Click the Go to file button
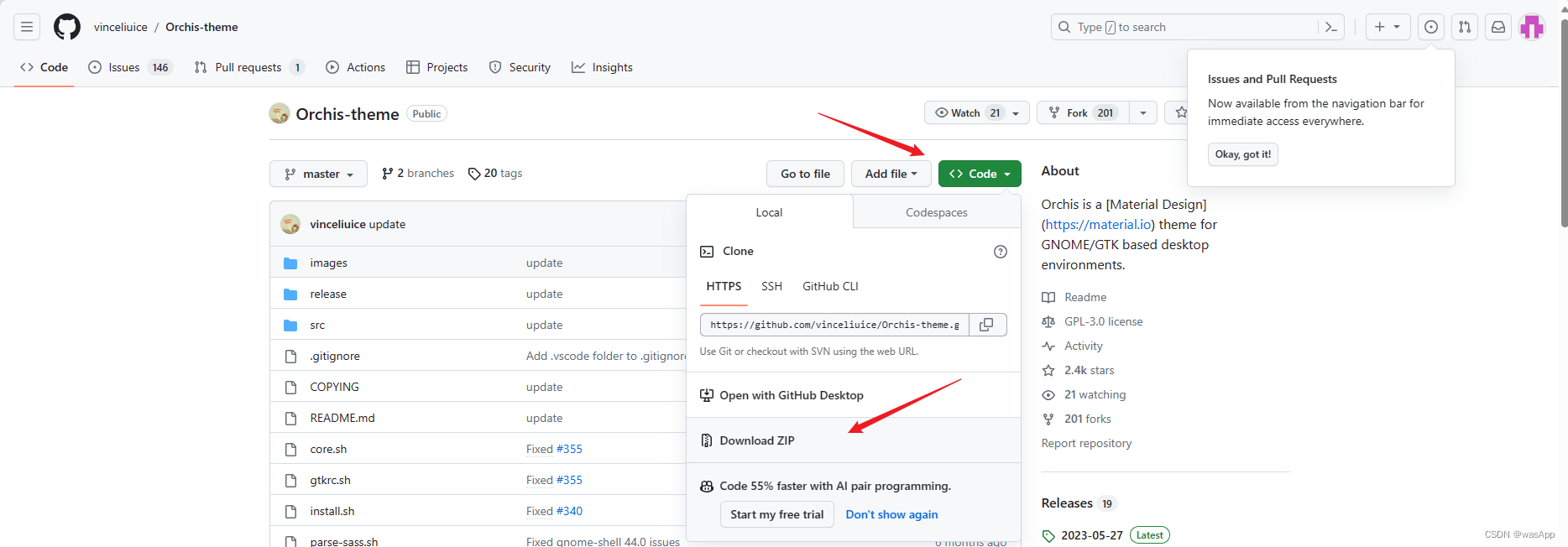 coord(805,174)
